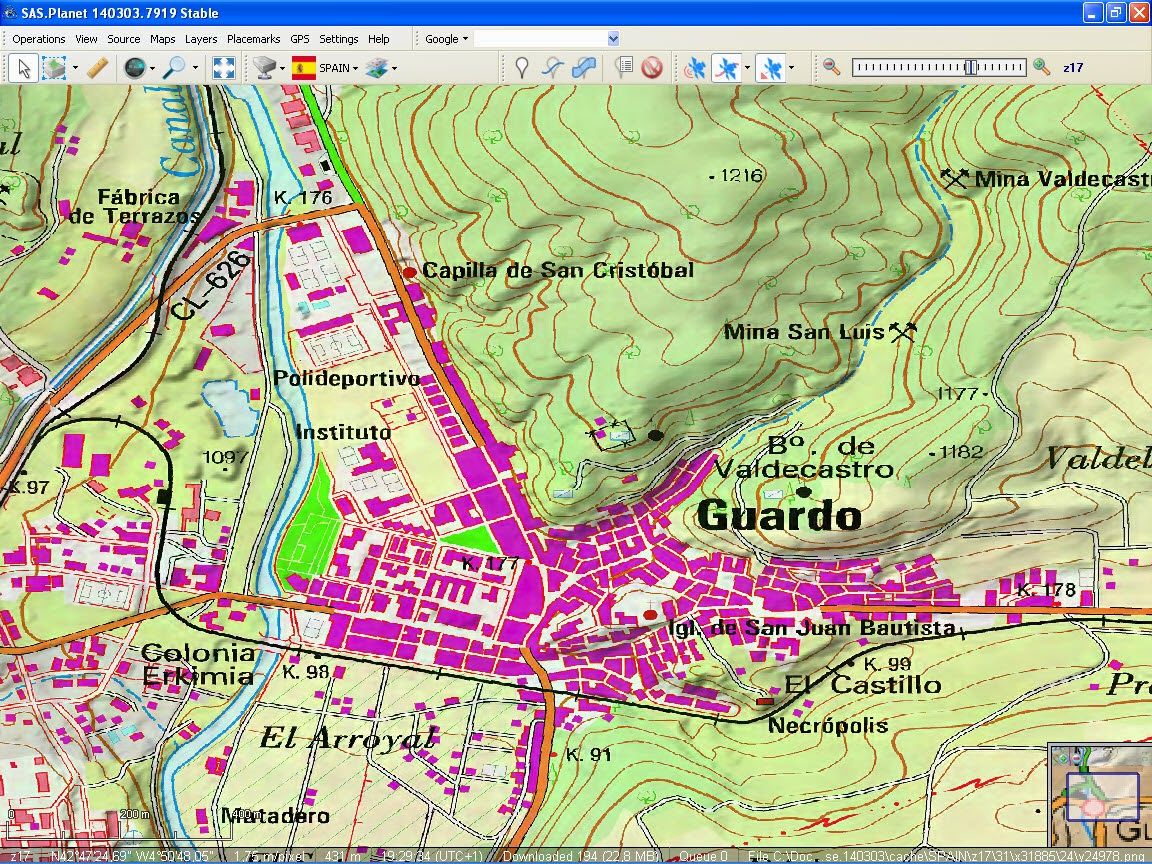Zoom out with the minus magnifier
This screenshot has width=1152, height=864.
[x=832, y=68]
